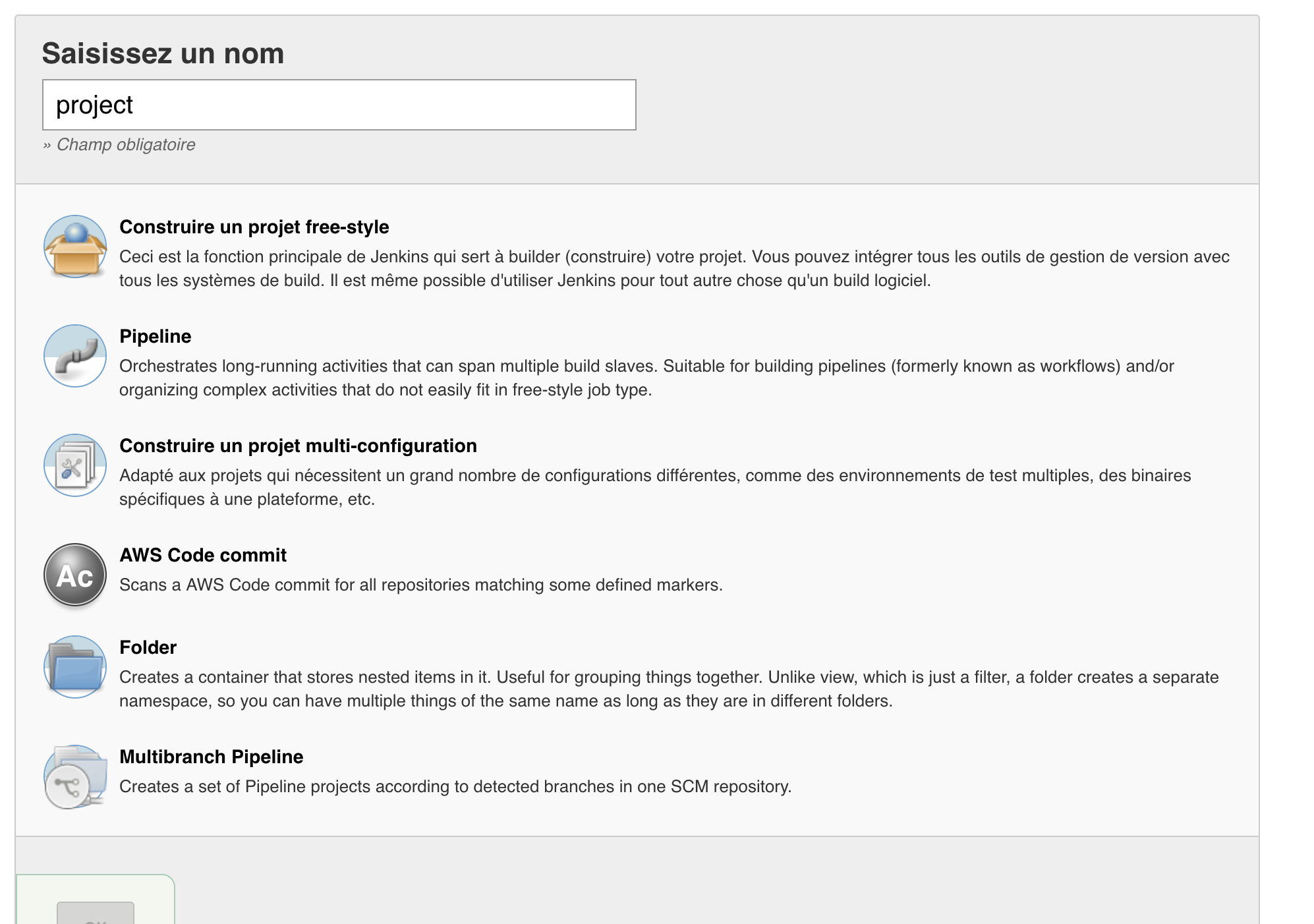Click the free-style project box icon

click(75, 246)
